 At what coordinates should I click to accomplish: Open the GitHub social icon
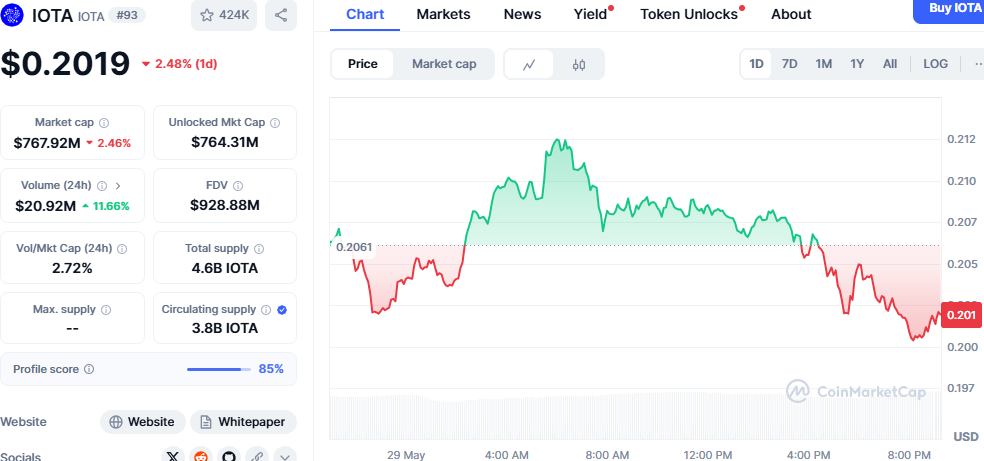pos(228,456)
